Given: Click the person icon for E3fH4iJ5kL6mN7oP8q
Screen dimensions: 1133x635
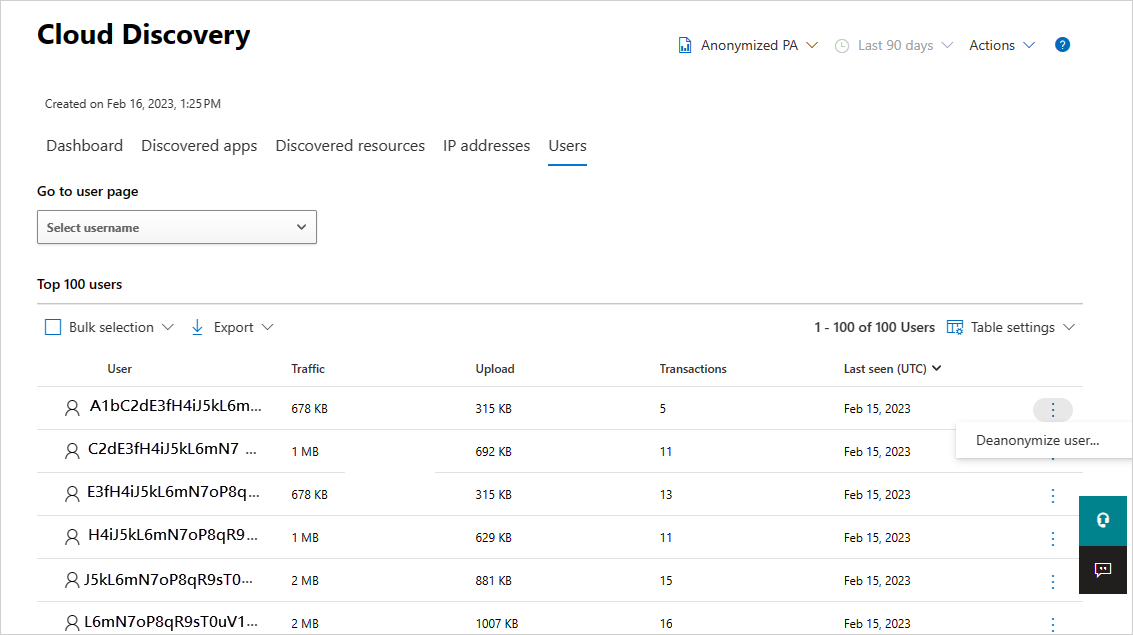Looking at the screenshot, I should pos(72,494).
